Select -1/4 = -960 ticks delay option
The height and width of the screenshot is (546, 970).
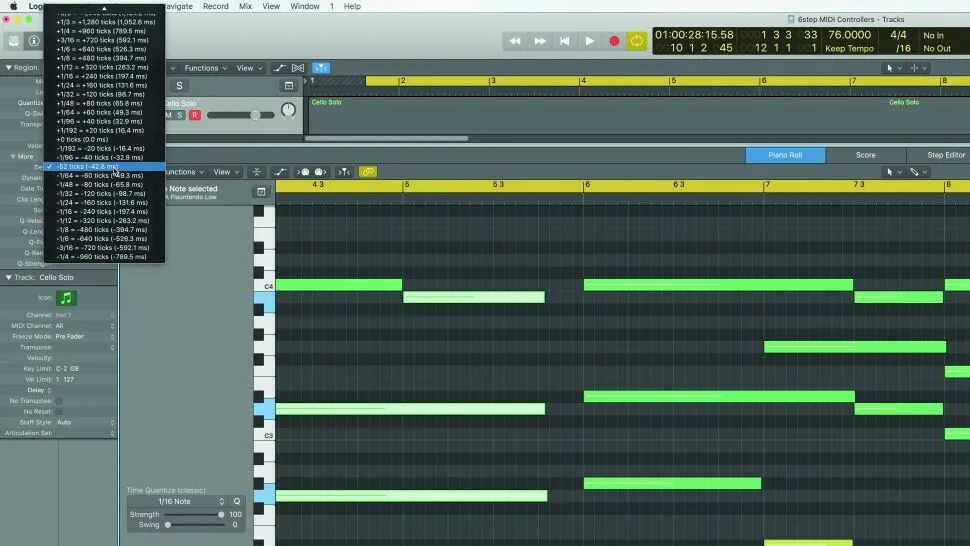pyautogui.click(x=104, y=257)
